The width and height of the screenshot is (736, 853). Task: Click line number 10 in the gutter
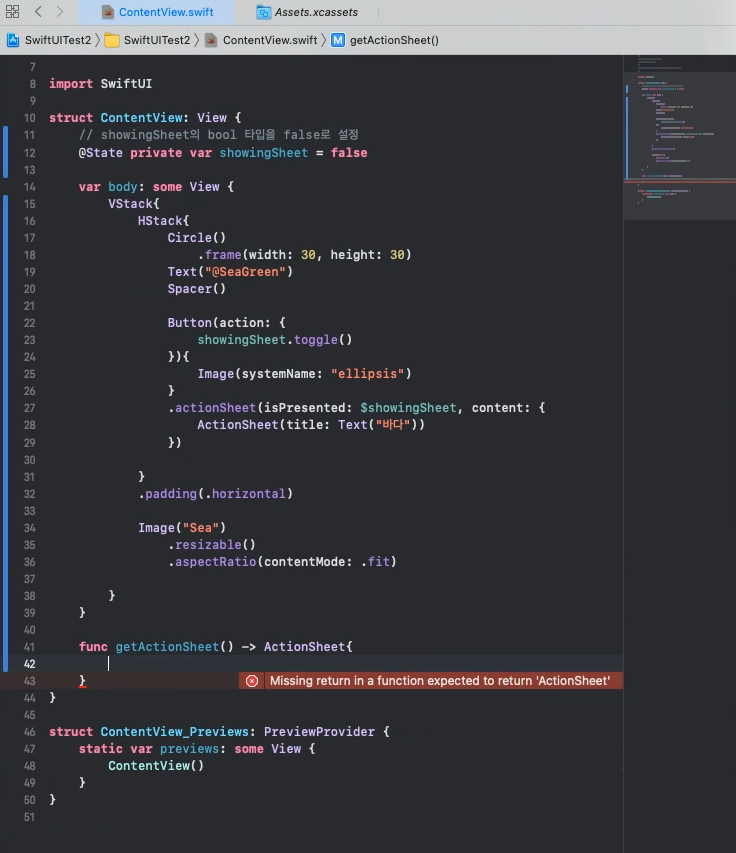(29, 118)
